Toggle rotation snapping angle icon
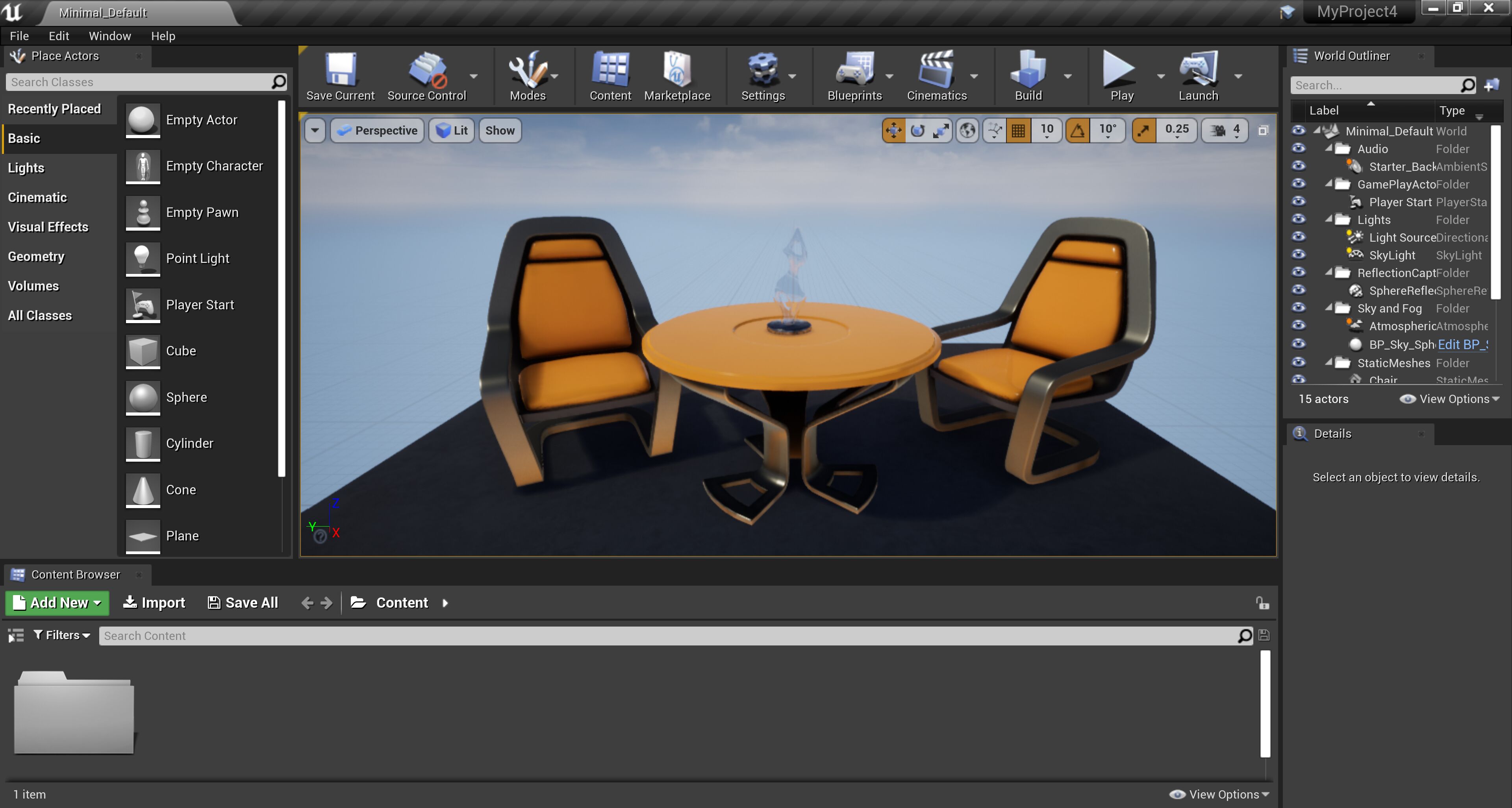The height and width of the screenshot is (808, 1512). [x=1078, y=130]
